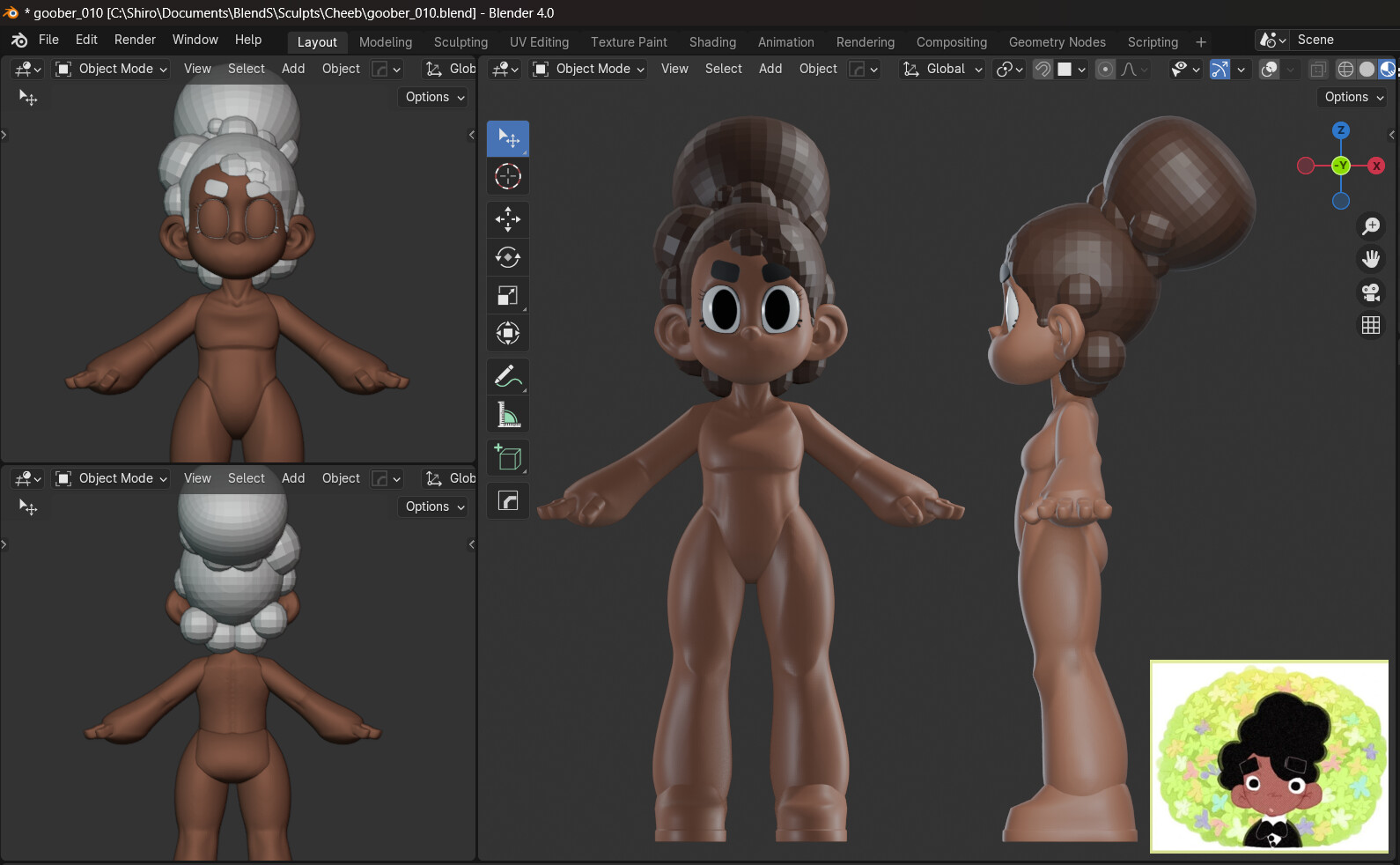Open the main viewport editor type icon
The image size is (1400, 865).
click(x=505, y=69)
